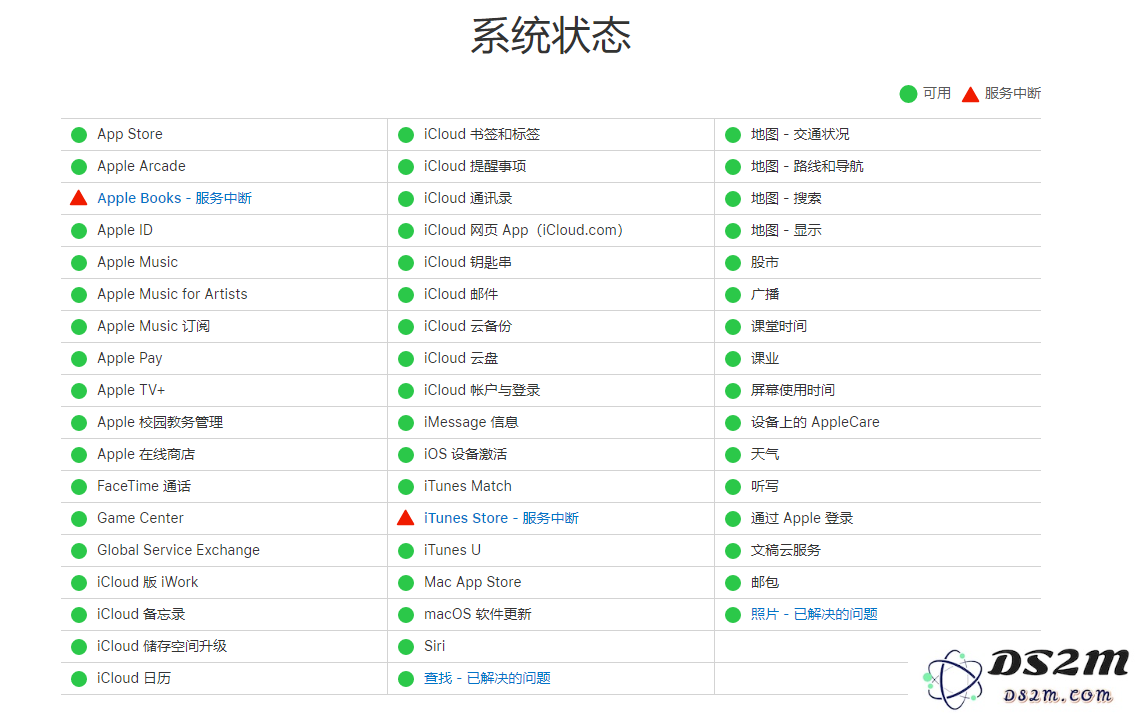
Task: Select the 课堂时间 row text
Action: [x=779, y=326]
